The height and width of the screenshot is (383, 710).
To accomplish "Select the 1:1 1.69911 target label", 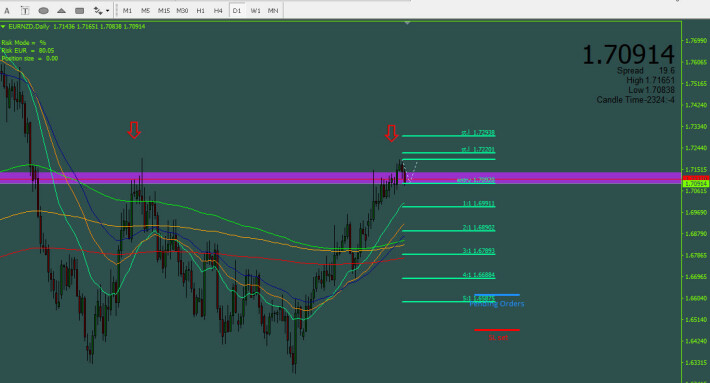I will tap(479, 204).
